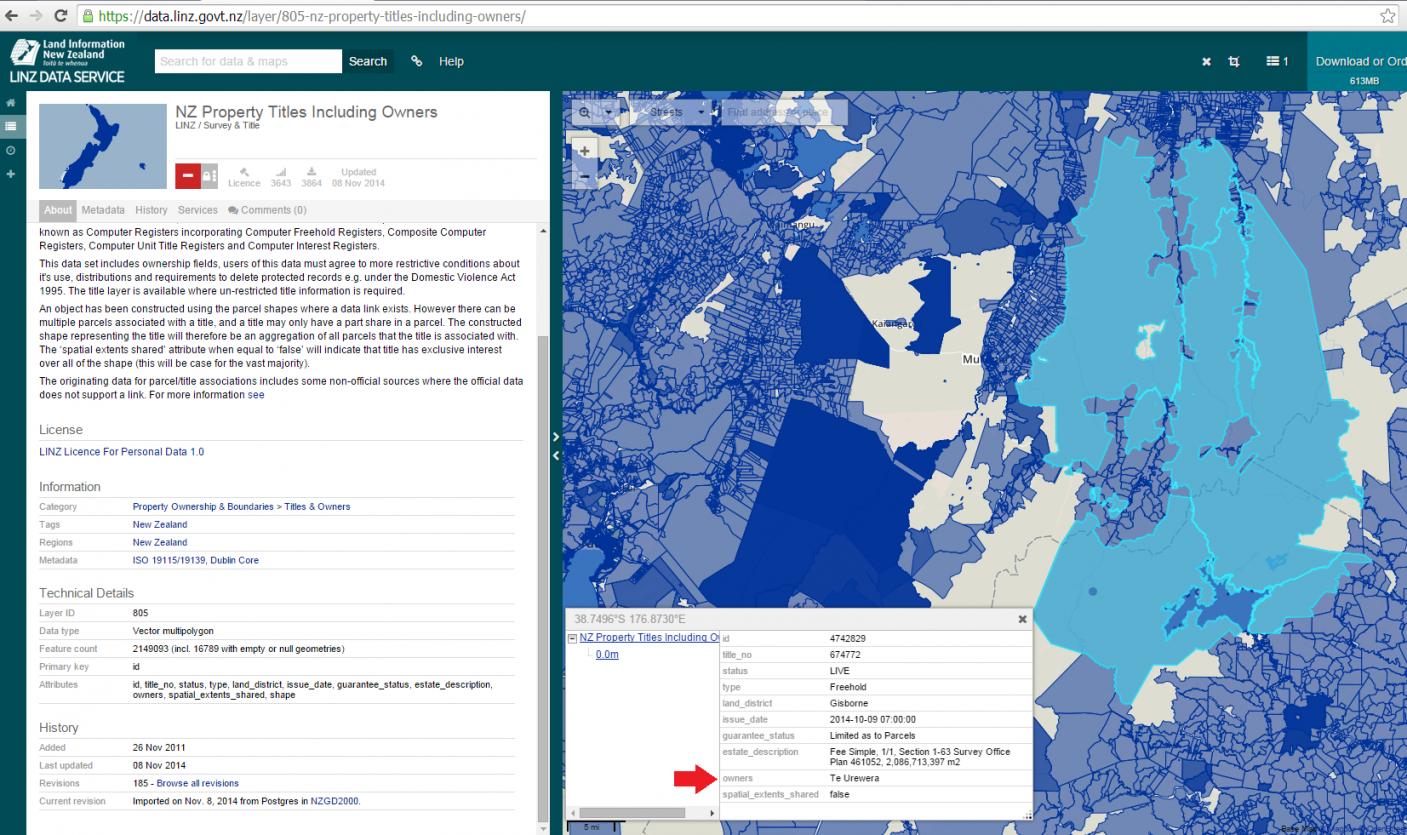Open the clock history icon in sidebar
Screen dimensions: 1407x835
11,150
